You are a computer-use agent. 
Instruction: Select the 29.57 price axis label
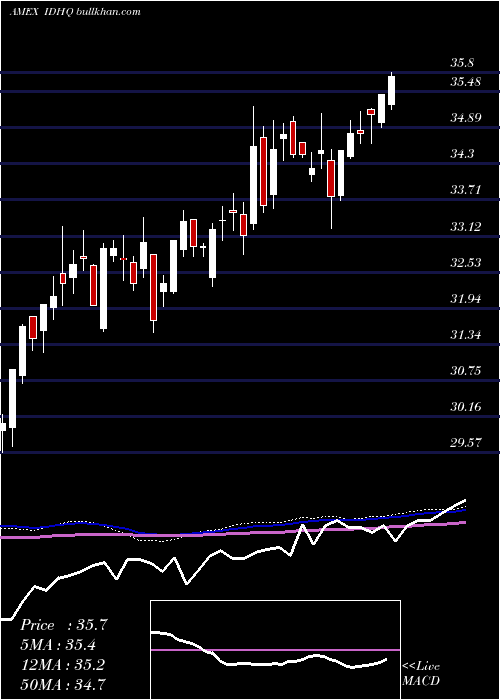click(465, 443)
